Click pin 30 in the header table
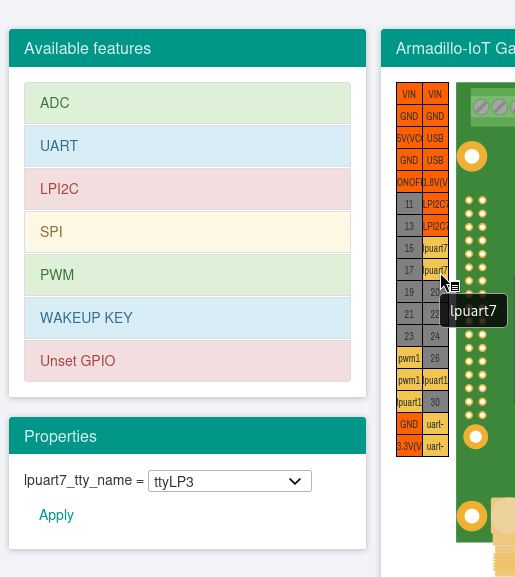Screen dimensions: 515x577 coord(435,402)
